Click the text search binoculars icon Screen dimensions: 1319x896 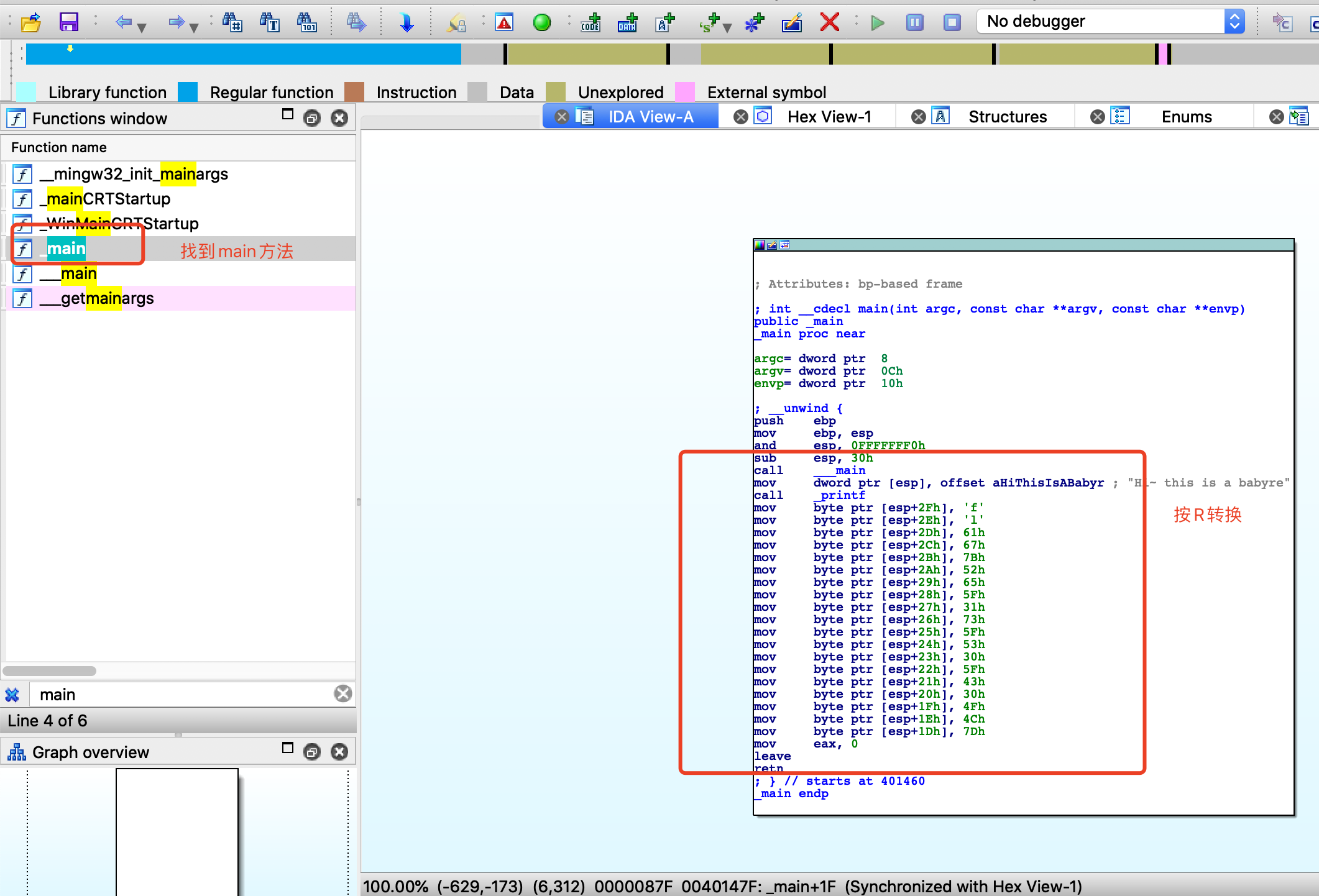269,23
